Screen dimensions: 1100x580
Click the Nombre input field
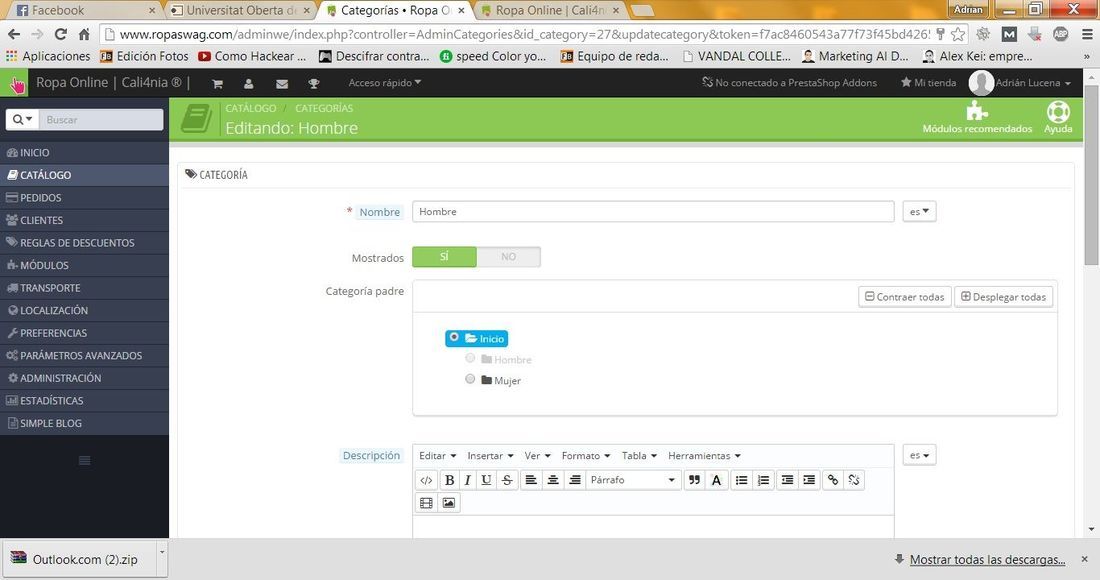[x=653, y=212]
